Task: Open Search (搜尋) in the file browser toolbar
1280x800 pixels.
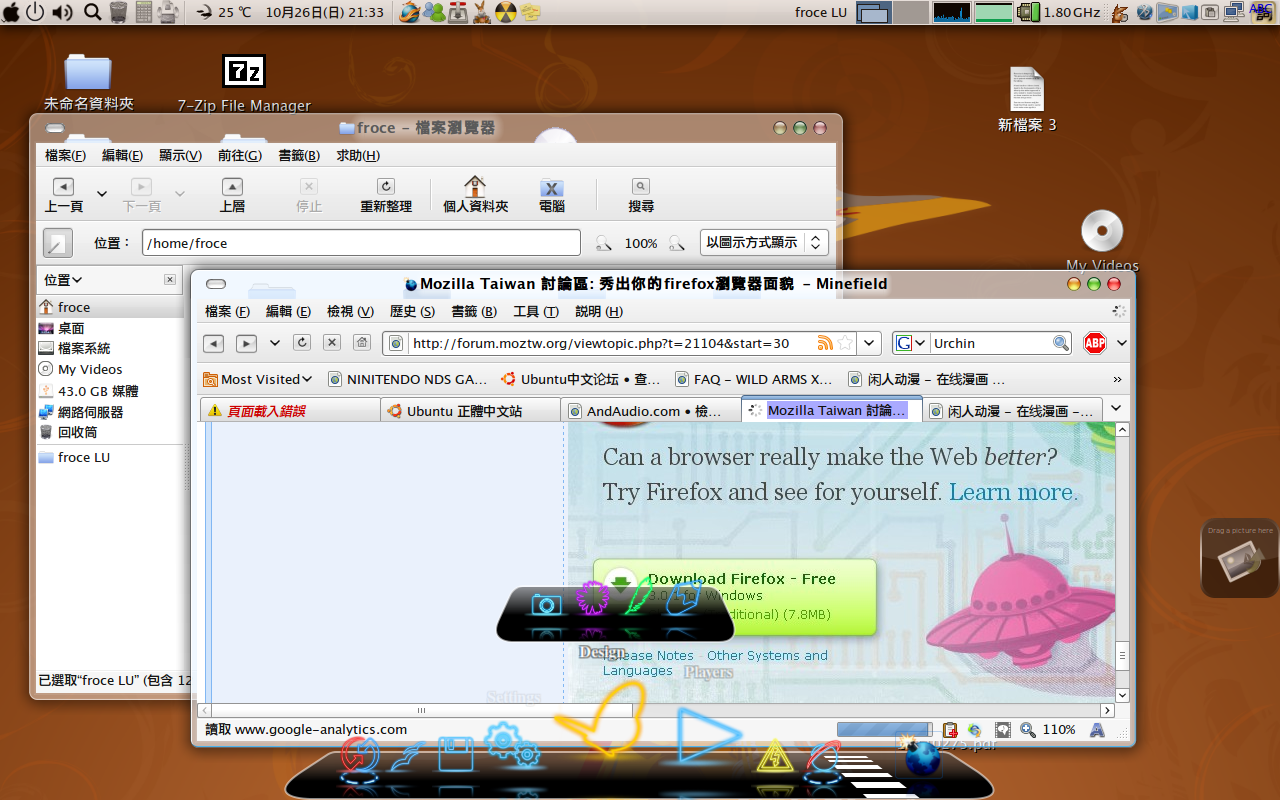Action: [641, 195]
